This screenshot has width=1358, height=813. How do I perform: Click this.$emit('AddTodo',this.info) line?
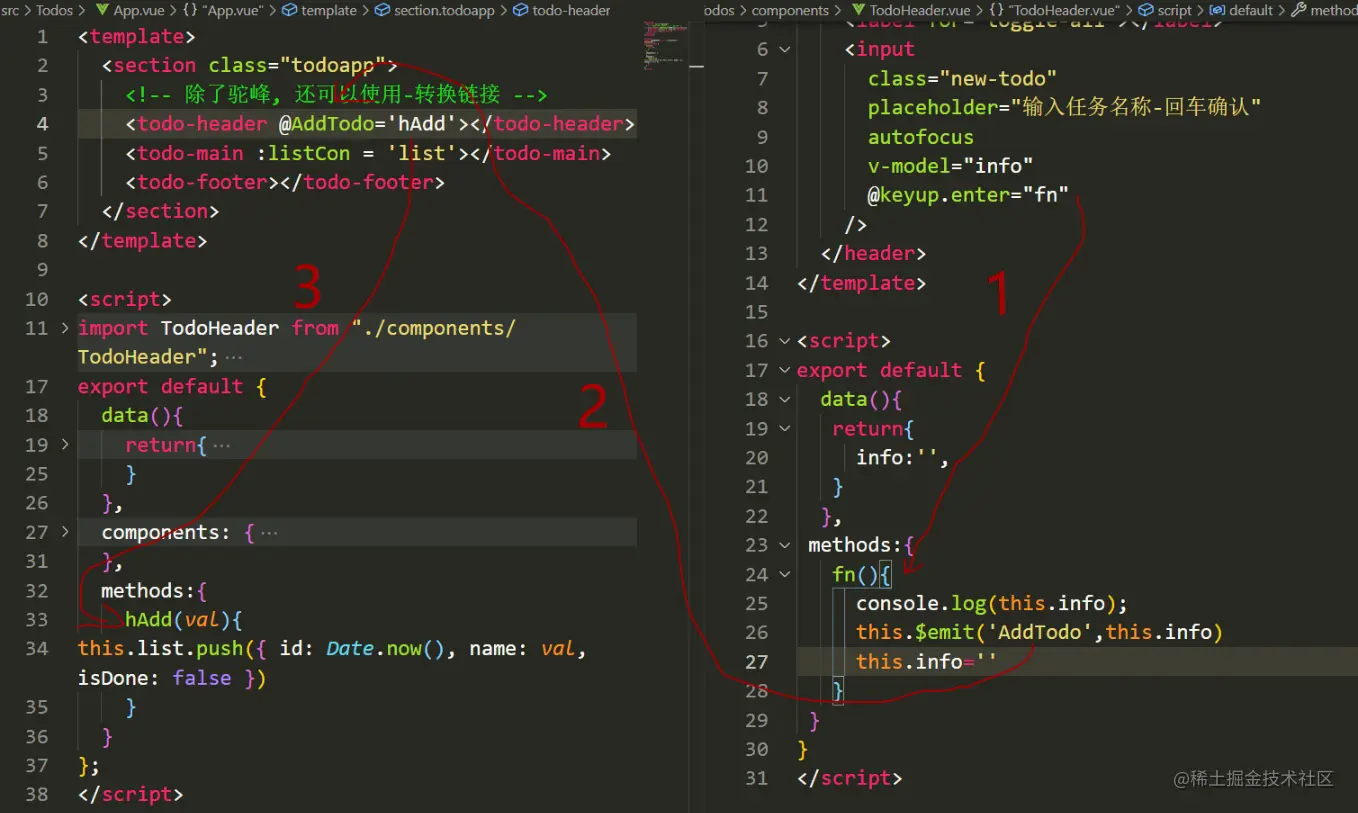click(x=1040, y=633)
